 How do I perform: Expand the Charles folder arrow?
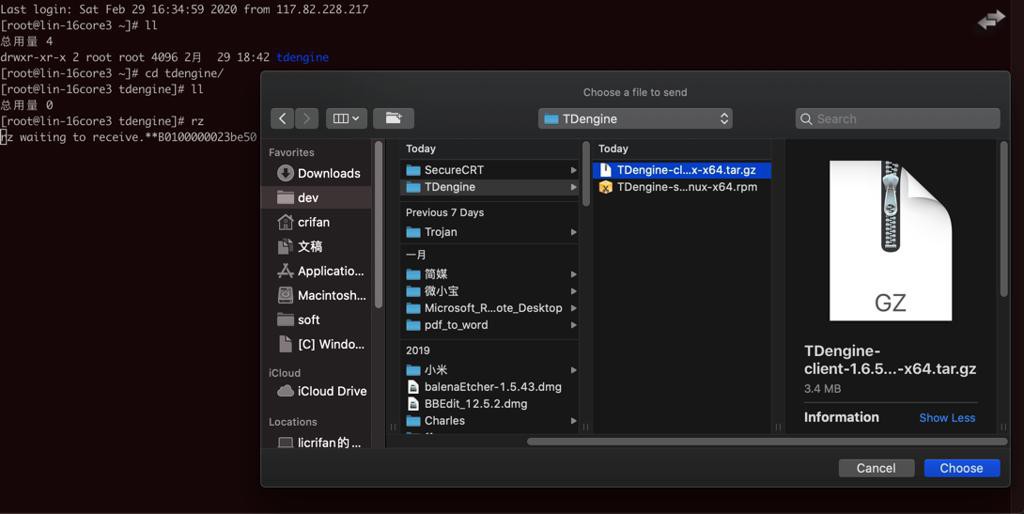coord(573,421)
